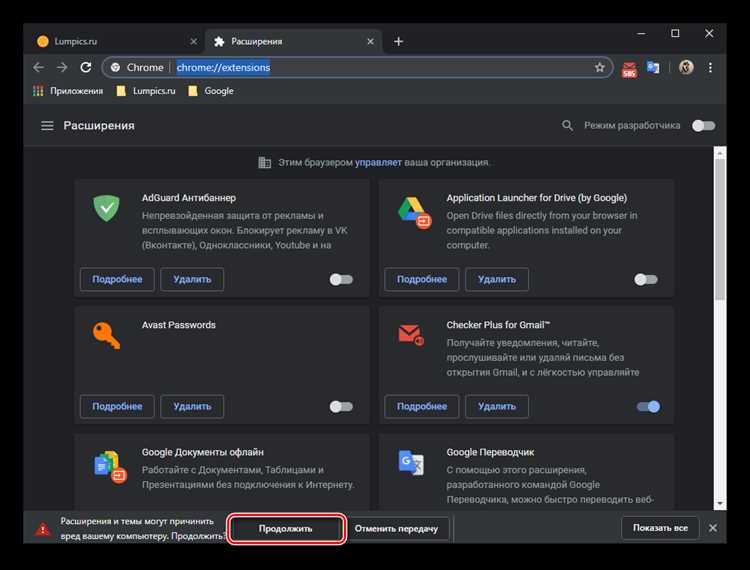Viewport: 750px width, 570px height.
Task: Maximize the Chrome window
Action: click(675, 33)
